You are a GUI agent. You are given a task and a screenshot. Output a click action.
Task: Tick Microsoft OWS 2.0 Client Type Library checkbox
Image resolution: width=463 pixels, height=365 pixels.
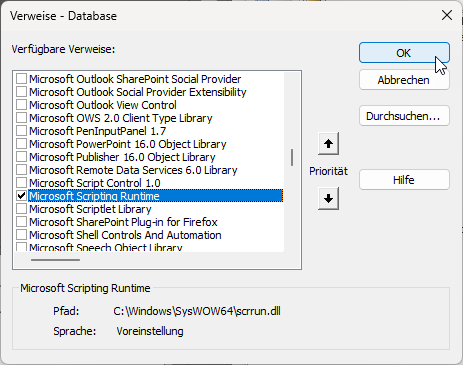(x=22, y=118)
